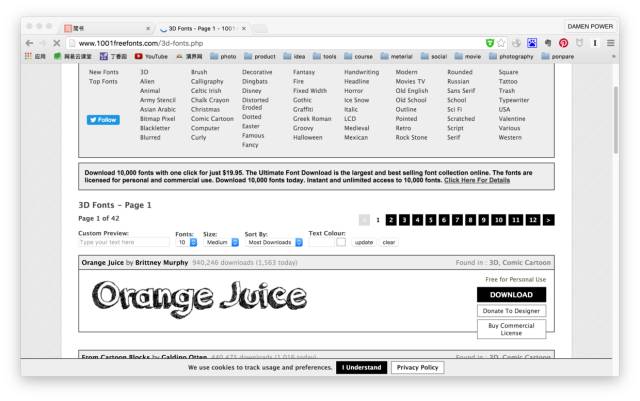640x401 pixels.
Task: Open the Sans Serif font category
Action: click(x=461, y=91)
